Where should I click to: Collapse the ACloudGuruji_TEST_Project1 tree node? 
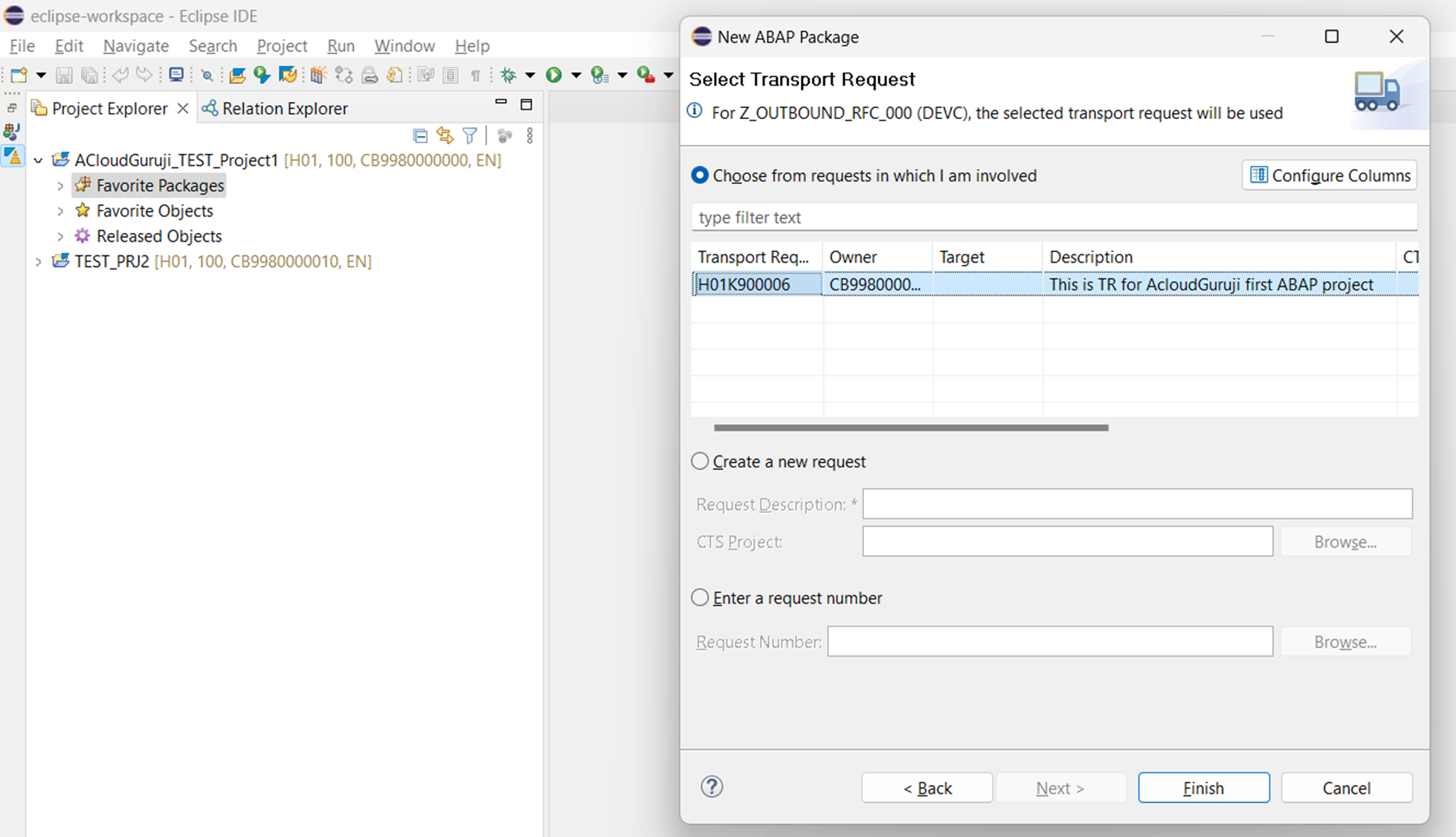(38, 160)
